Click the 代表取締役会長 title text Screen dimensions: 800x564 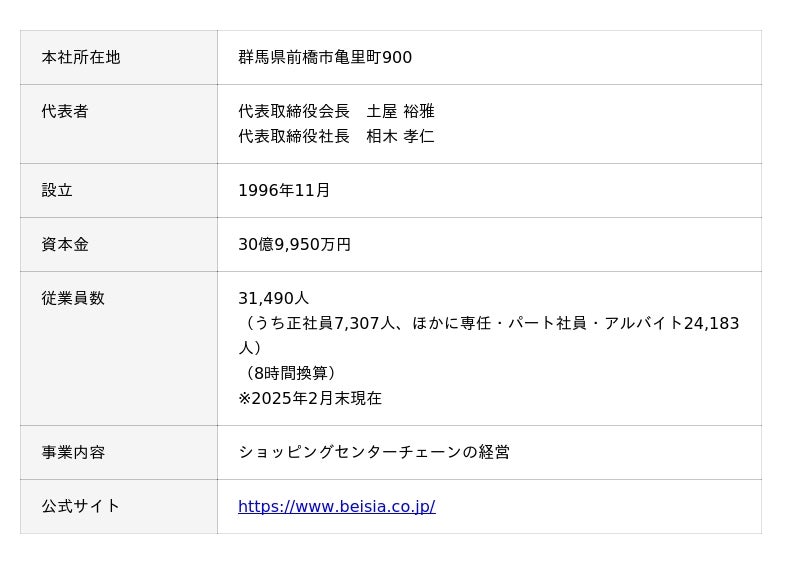pos(294,111)
